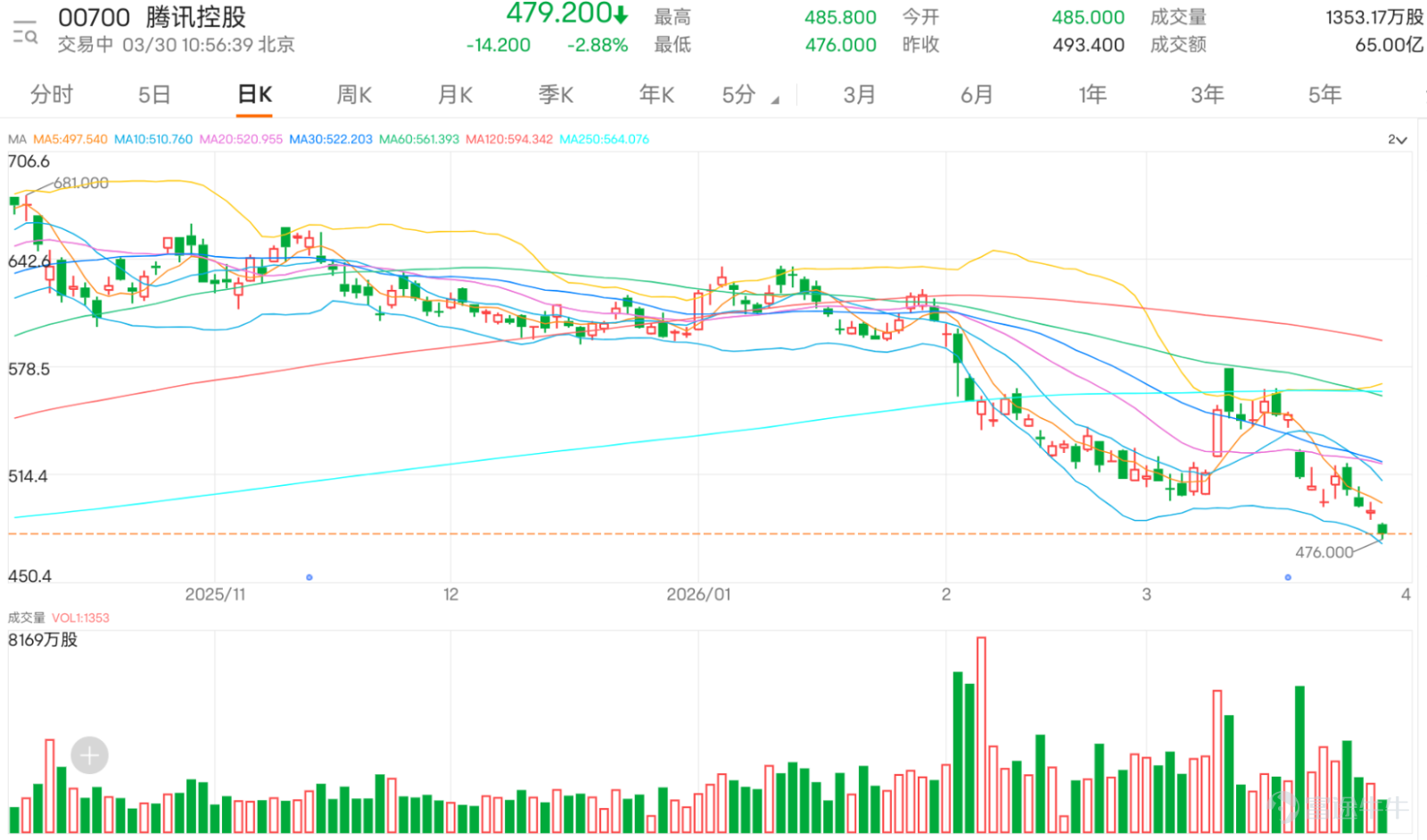Click the event dot marker near April
1427x840 pixels.
1288,578
